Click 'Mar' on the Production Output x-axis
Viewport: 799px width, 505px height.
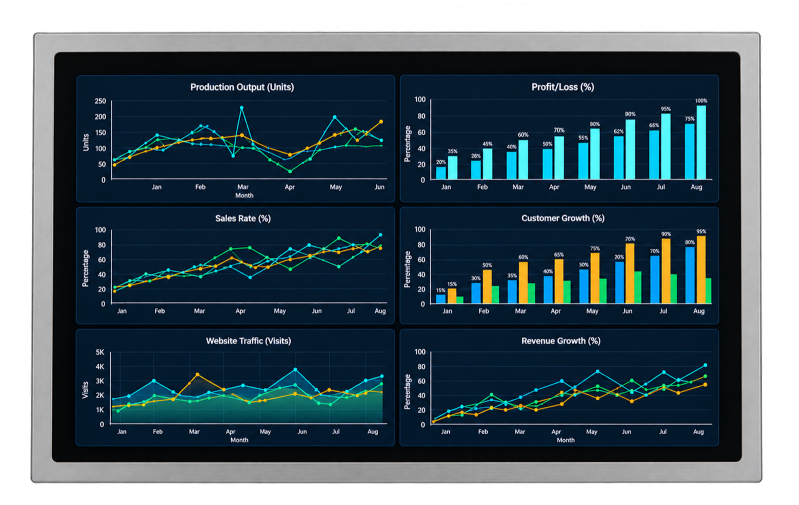(x=243, y=187)
